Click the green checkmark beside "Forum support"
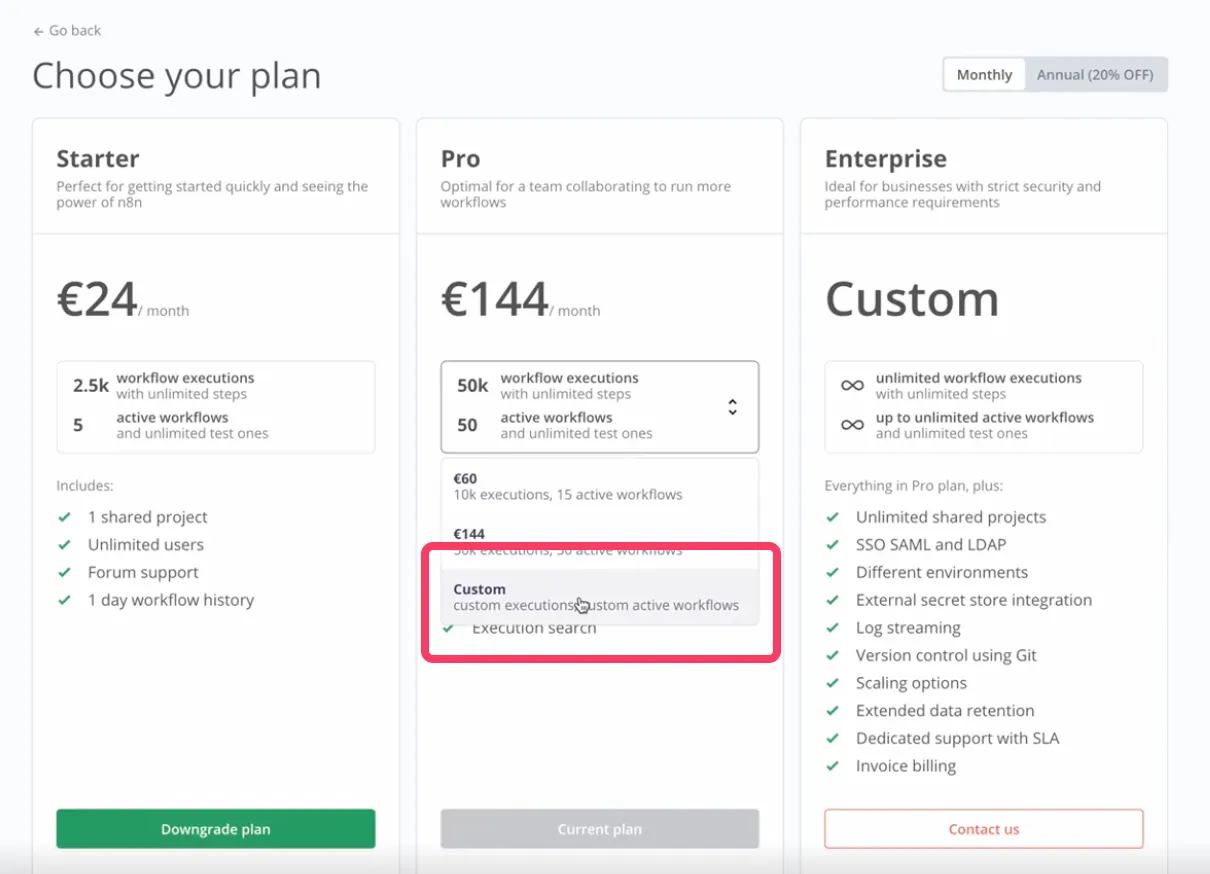The width and height of the screenshot is (1210, 874). [66, 572]
